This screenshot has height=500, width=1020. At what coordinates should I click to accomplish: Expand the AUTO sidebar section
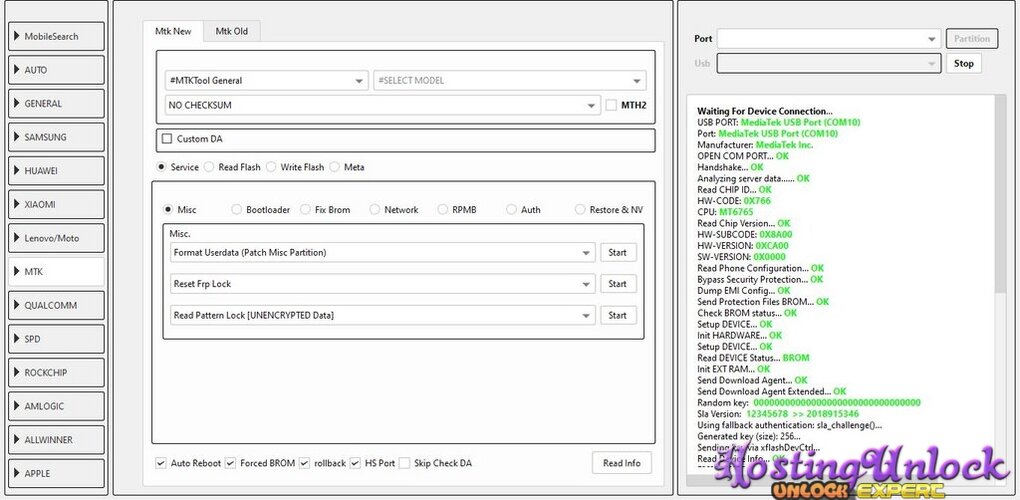click(56, 70)
